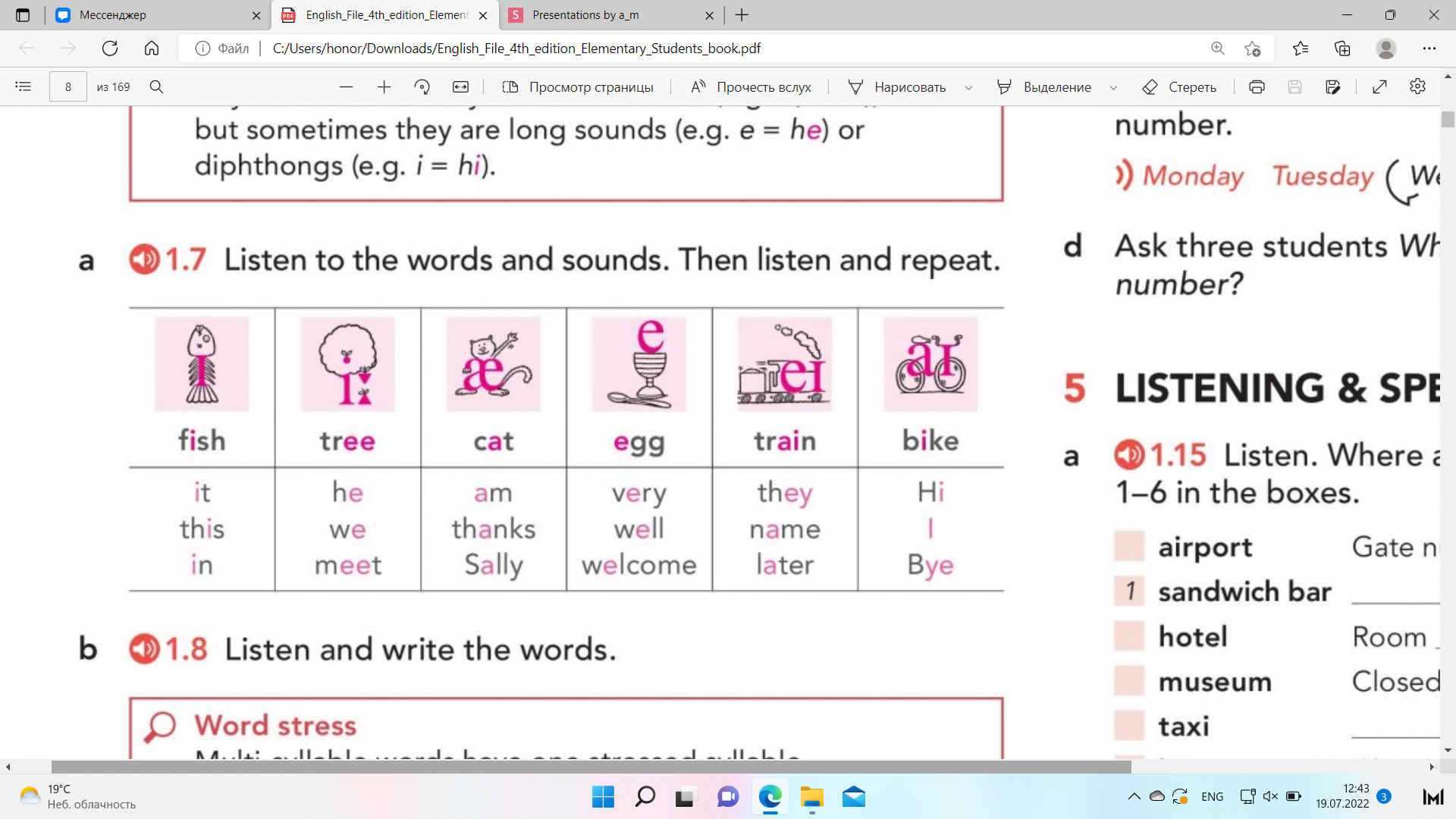Click the Прочесть вслух button
The height and width of the screenshot is (819, 1456).
pos(751,87)
